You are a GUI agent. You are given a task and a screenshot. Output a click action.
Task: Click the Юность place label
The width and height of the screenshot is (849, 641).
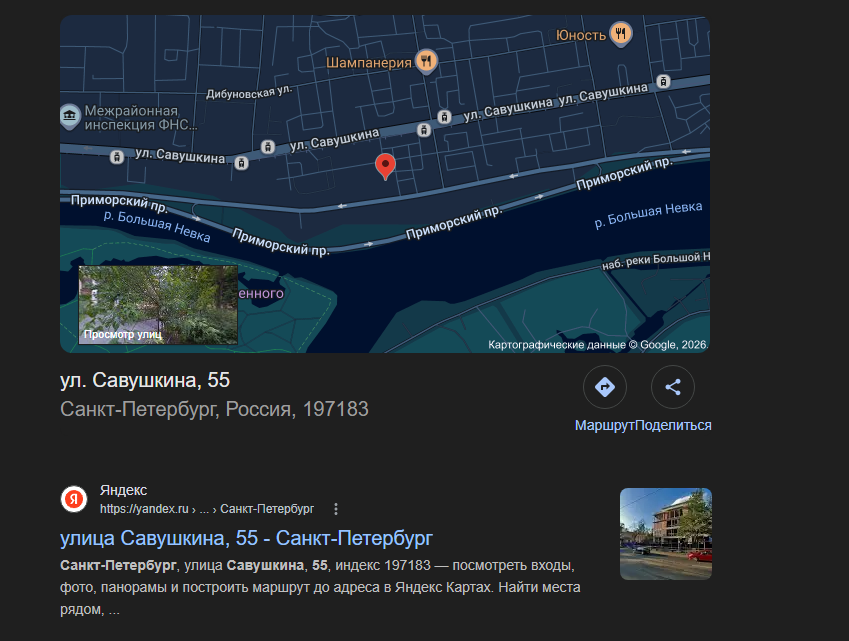[x=581, y=35]
